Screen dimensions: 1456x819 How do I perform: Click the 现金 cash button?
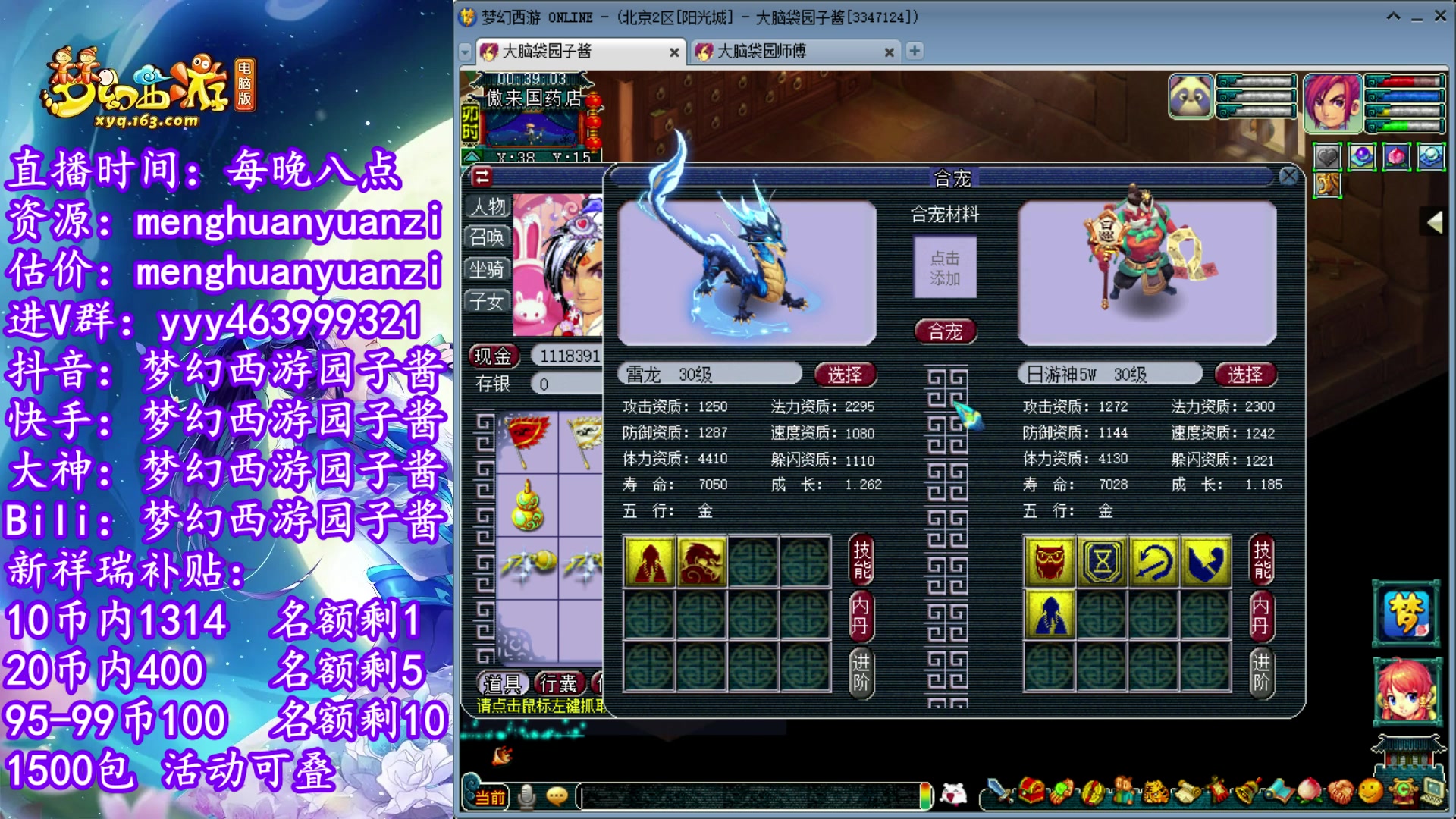point(493,356)
